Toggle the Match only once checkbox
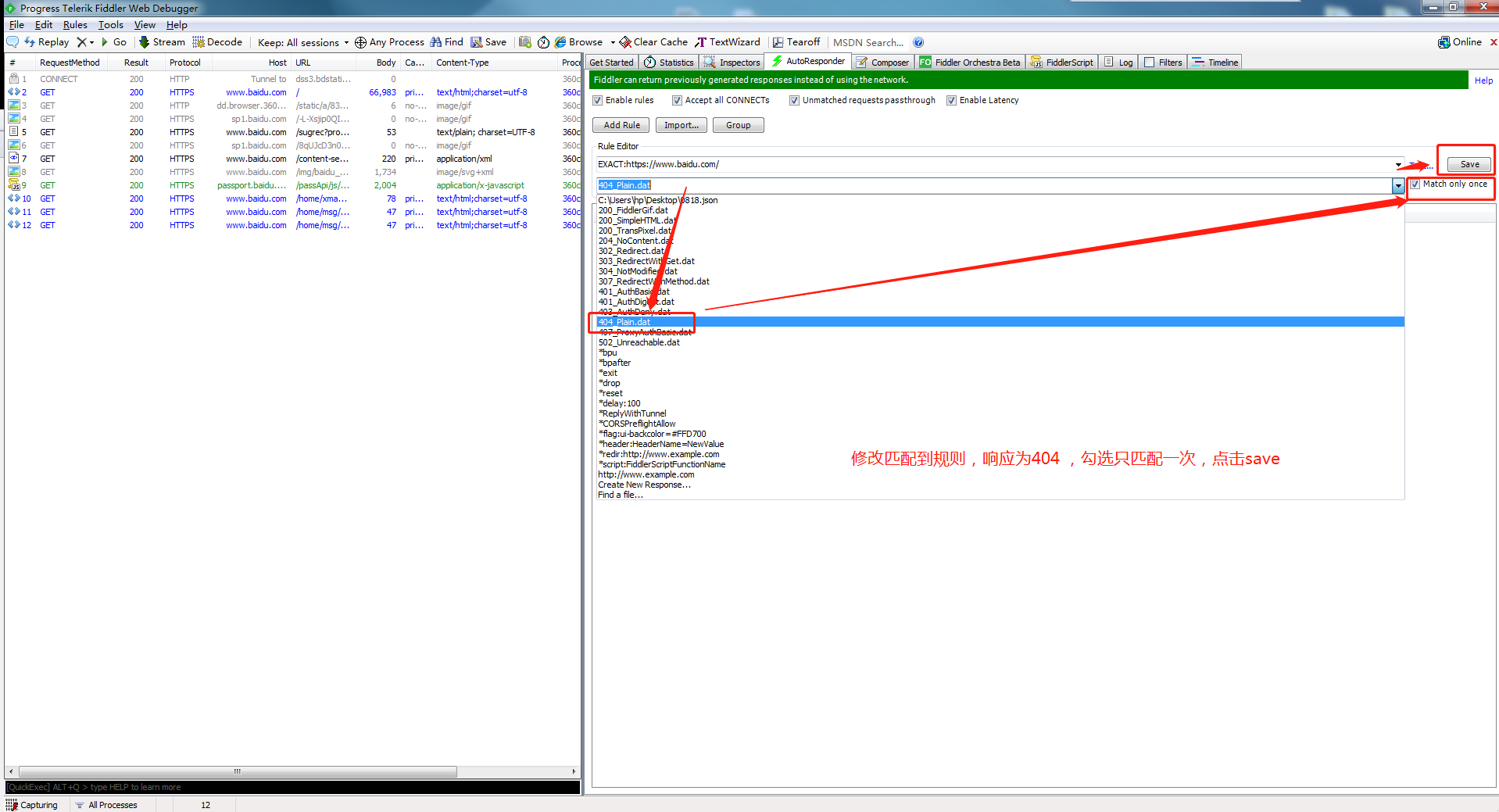This screenshot has width=1499, height=812. tap(1415, 184)
